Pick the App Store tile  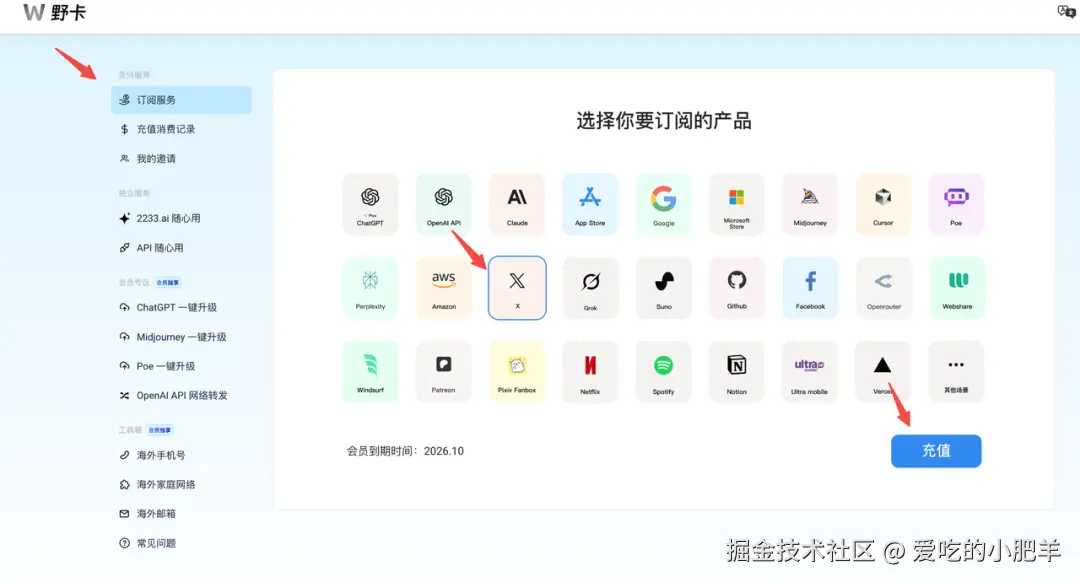[590, 205]
